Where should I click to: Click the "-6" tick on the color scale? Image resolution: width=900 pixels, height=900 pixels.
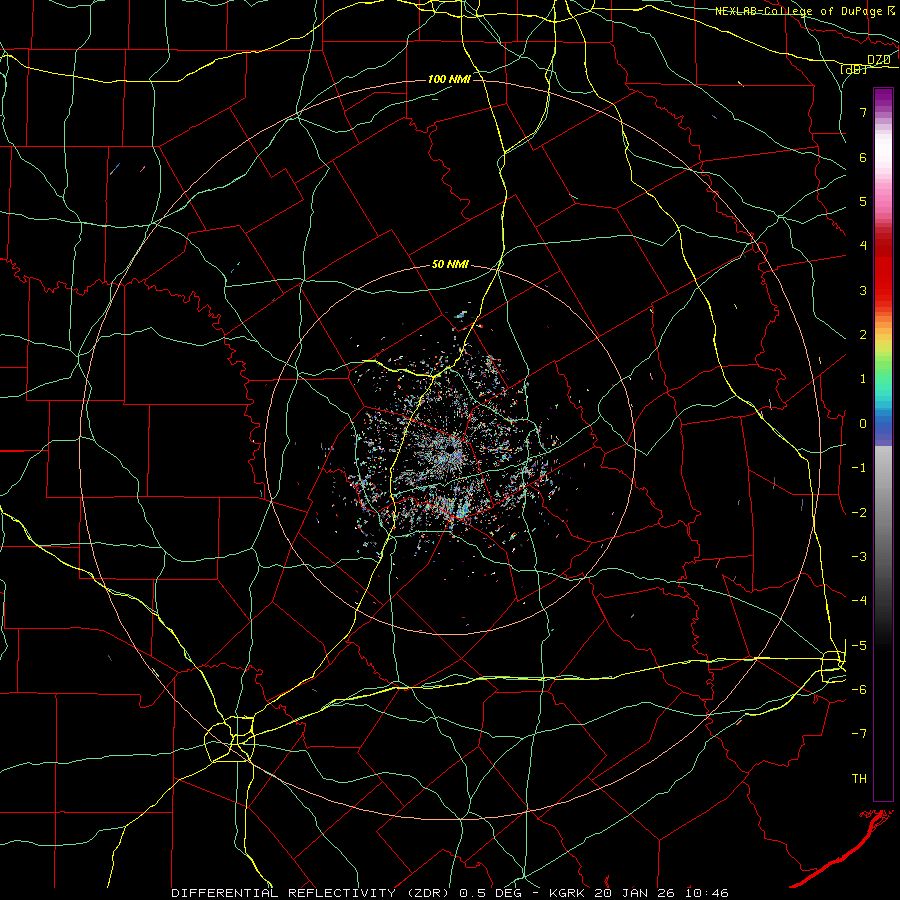(x=859, y=690)
